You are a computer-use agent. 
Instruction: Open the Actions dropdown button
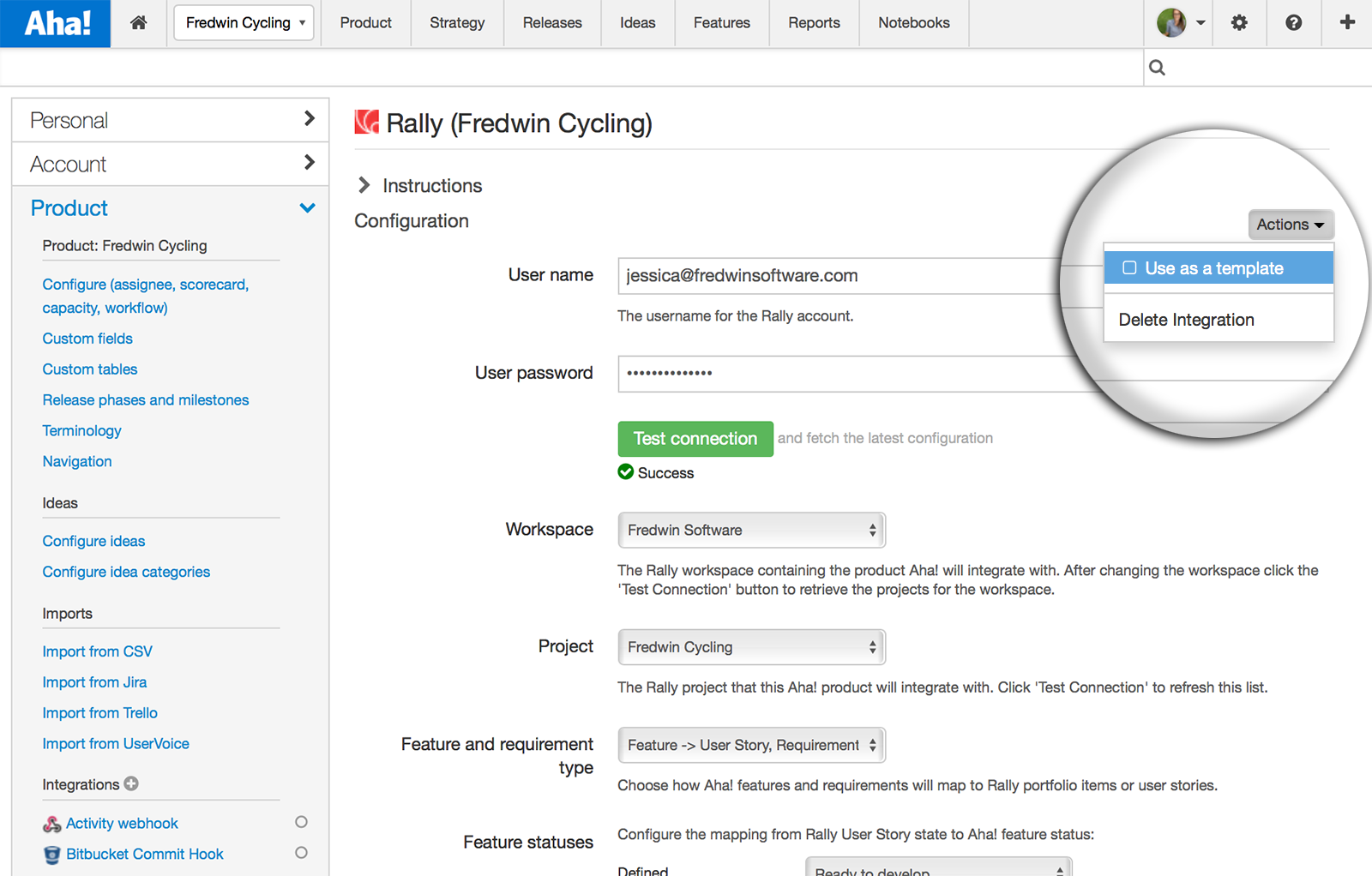(x=1291, y=225)
